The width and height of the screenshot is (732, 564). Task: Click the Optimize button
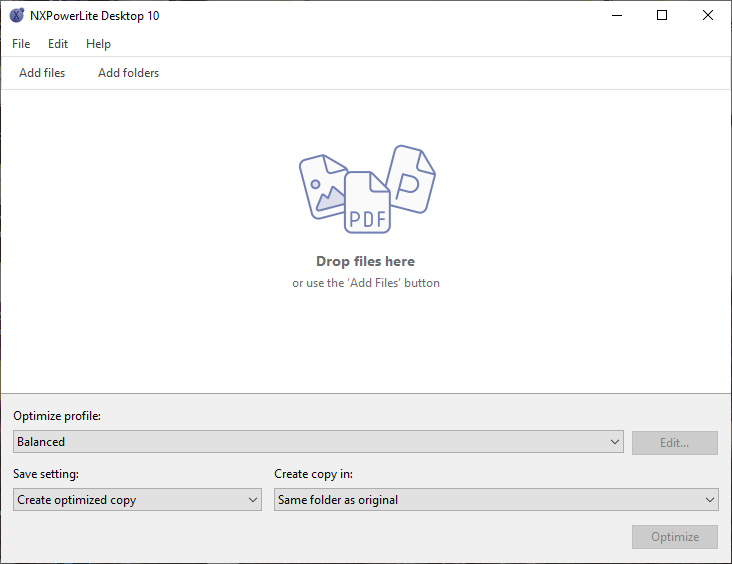[x=675, y=537]
